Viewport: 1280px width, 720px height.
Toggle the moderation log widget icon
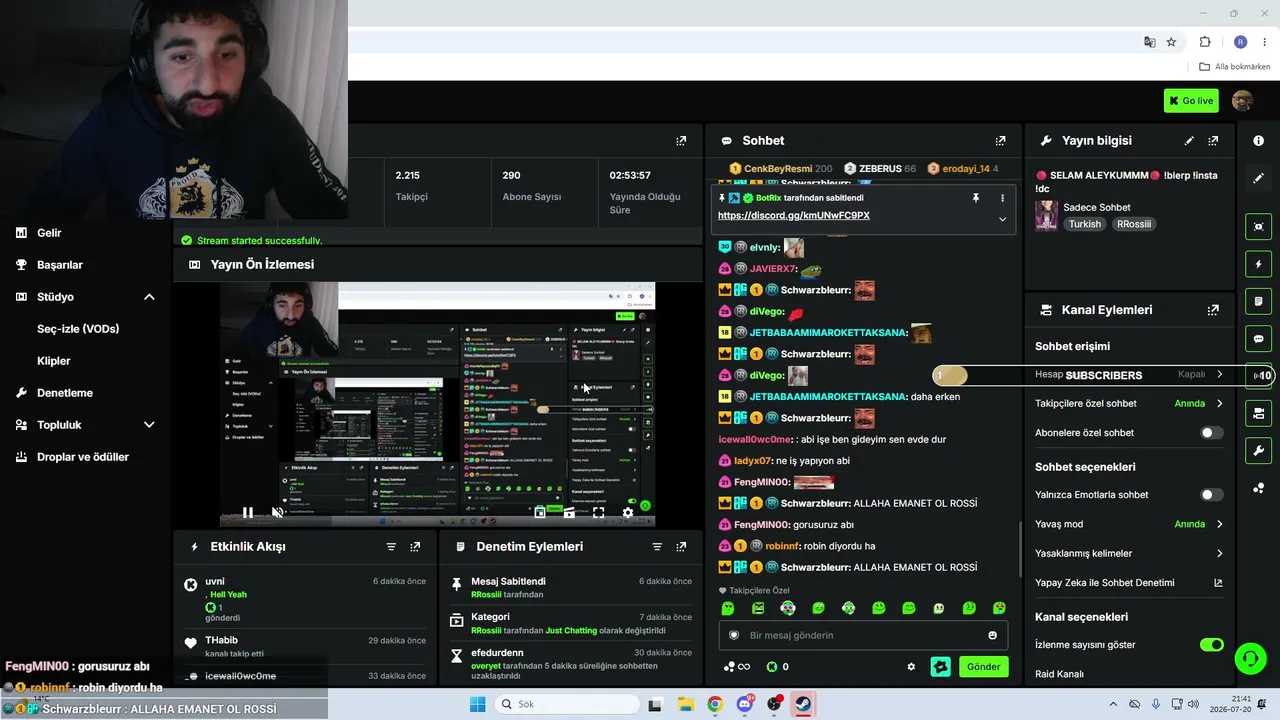coord(1258,301)
